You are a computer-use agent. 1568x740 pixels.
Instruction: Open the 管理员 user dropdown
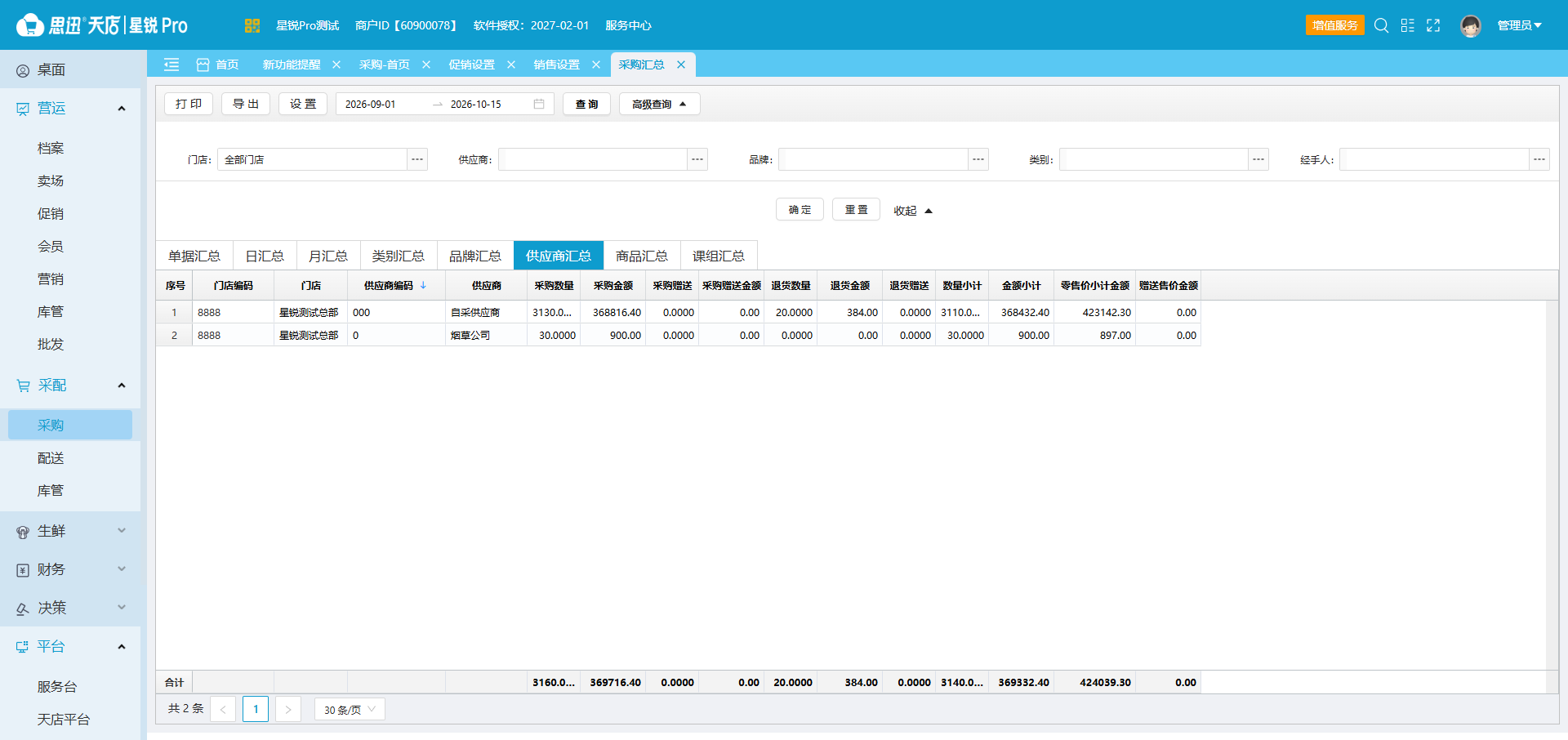coord(1519,25)
